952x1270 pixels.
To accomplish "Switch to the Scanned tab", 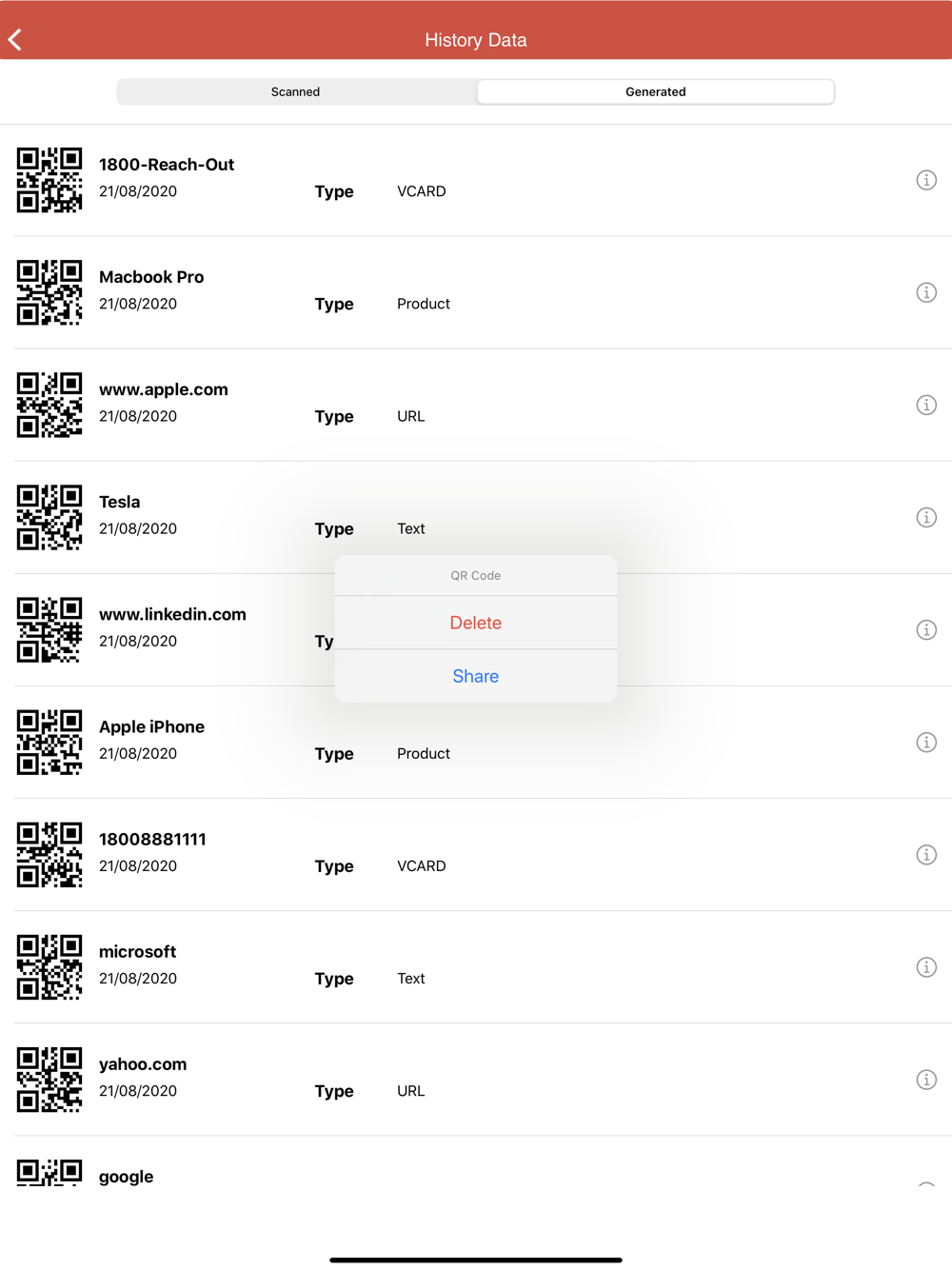I will tap(296, 91).
